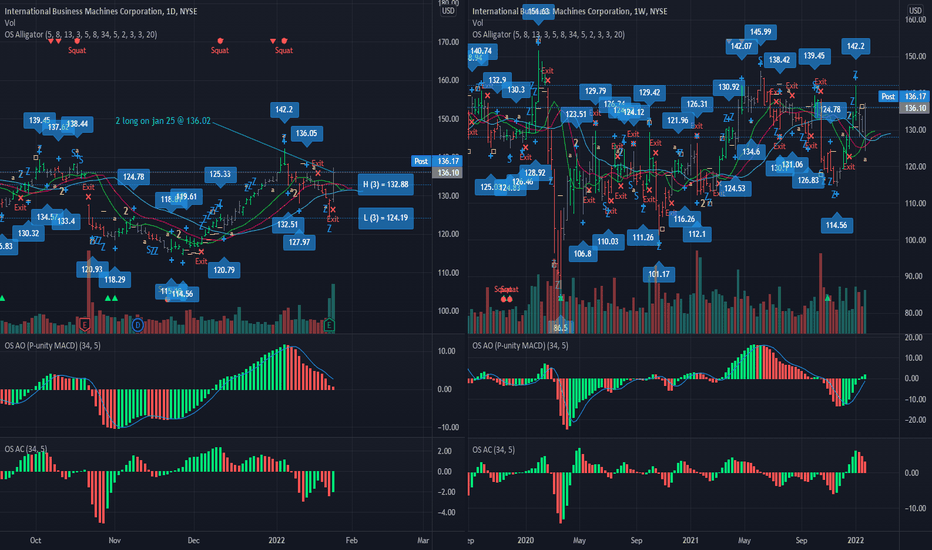Click the Post 136.17 price tag on weekly chart

pyautogui.click(x=905, y=96)
